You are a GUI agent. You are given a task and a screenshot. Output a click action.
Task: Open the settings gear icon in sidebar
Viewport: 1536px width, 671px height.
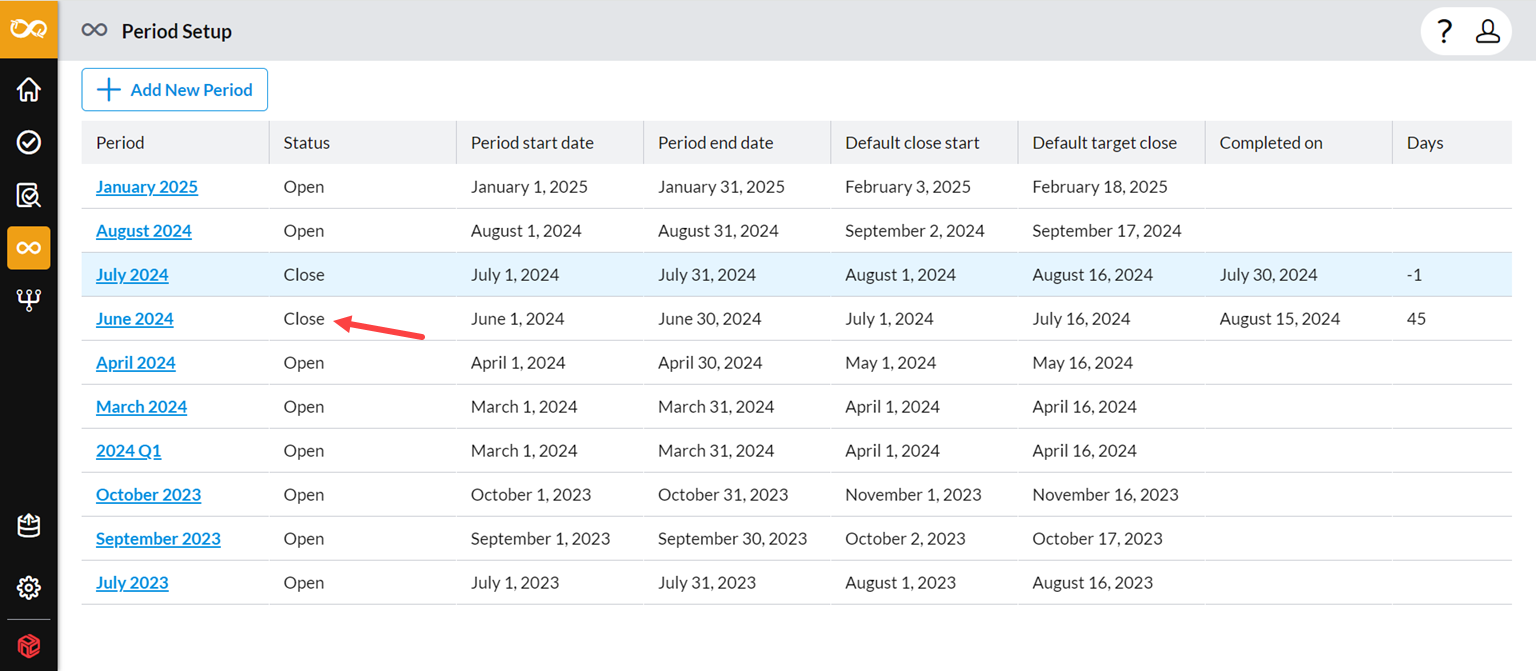[x=29, y=587]
